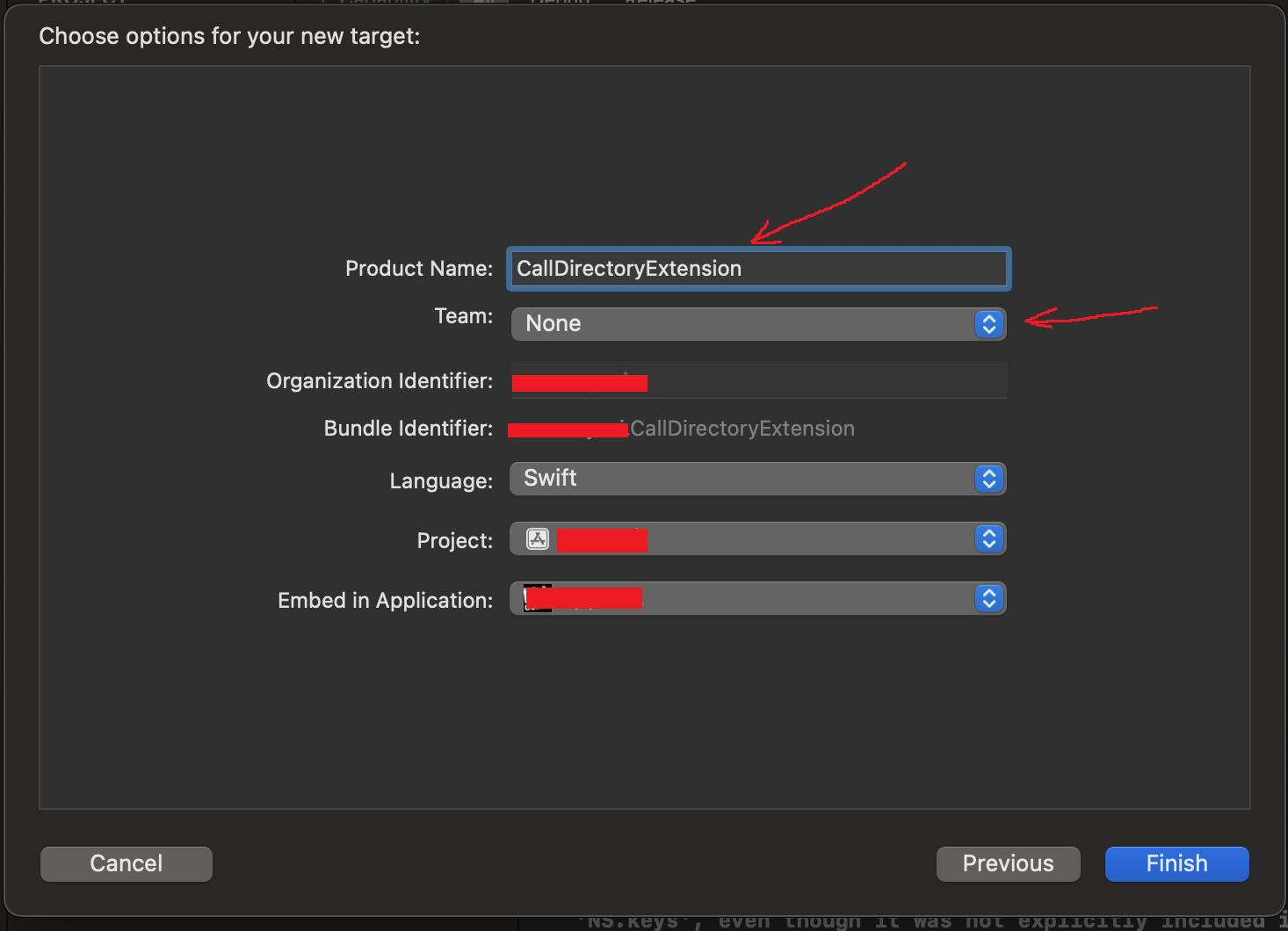The height and width of the screenshot is (931, 1288).
Task: Click the Bundle Identifier value
Action: coord(742,428)
